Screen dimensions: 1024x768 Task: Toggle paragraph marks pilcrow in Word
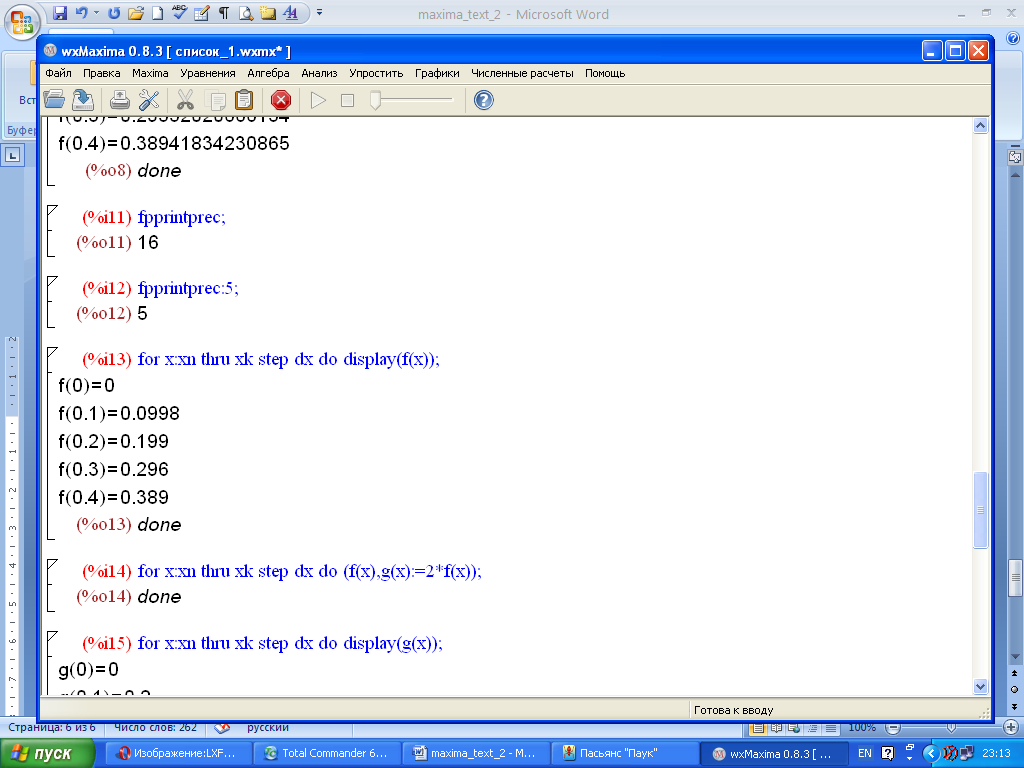(x=223, y=12)
